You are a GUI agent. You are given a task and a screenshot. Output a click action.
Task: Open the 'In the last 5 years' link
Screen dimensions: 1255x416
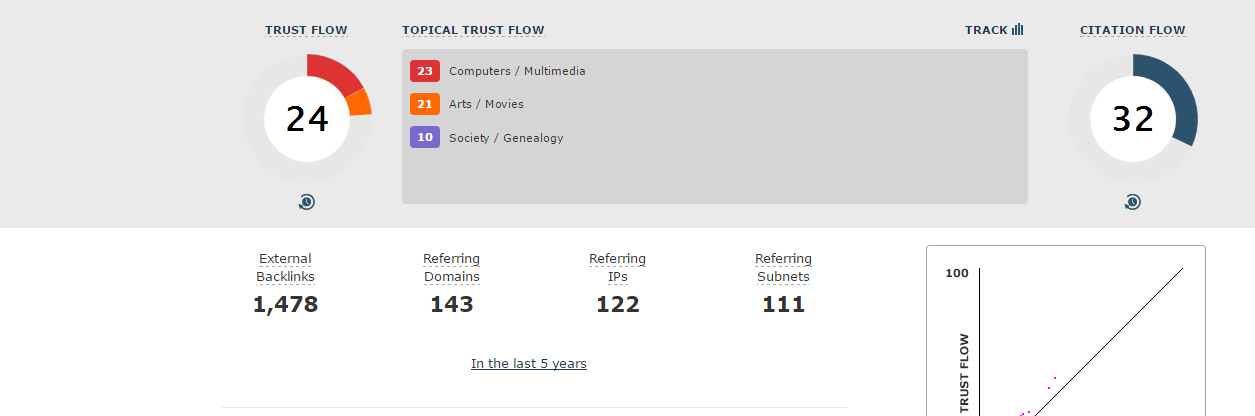point(529,364)
